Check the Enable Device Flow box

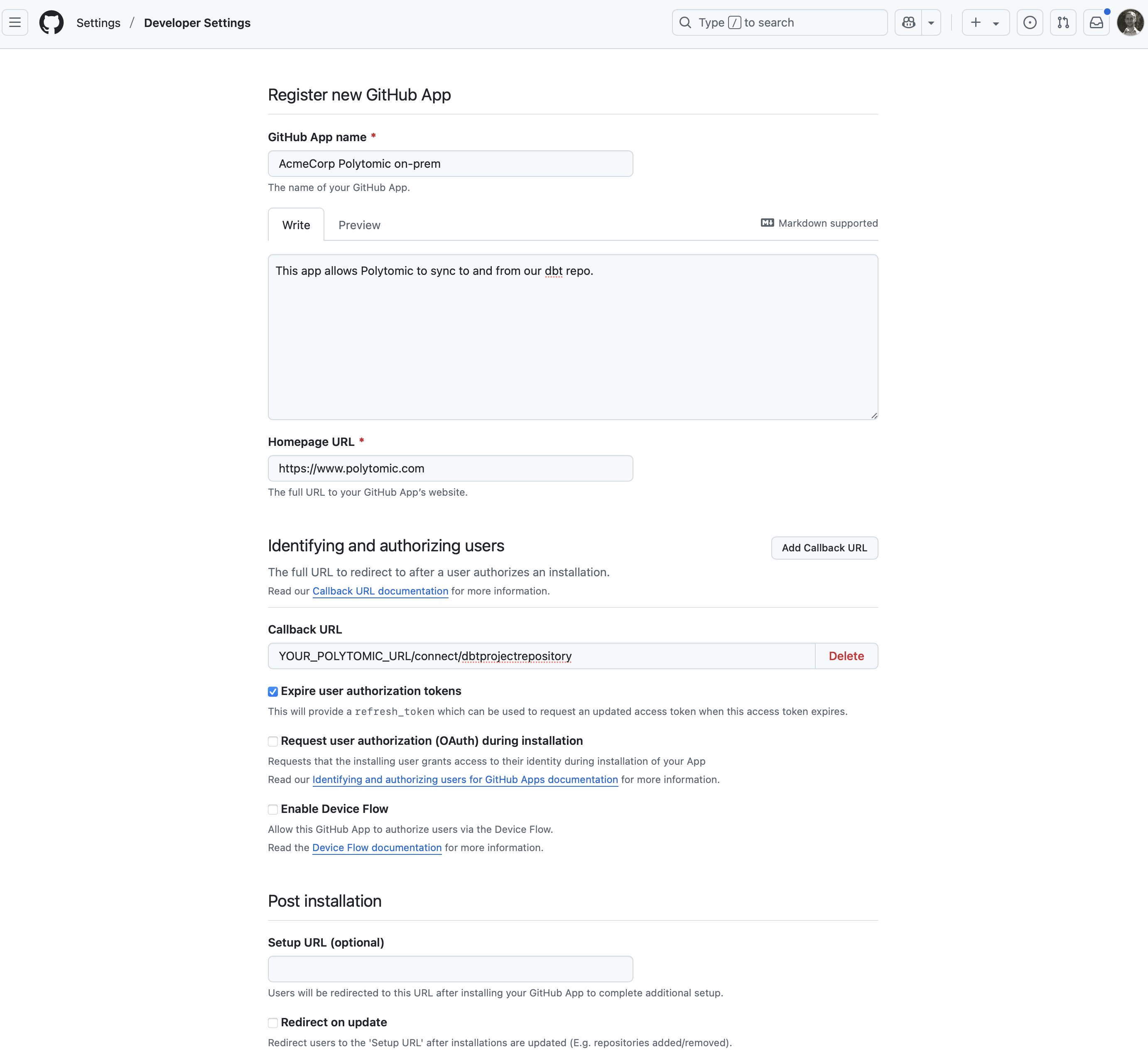coord(273,810)
